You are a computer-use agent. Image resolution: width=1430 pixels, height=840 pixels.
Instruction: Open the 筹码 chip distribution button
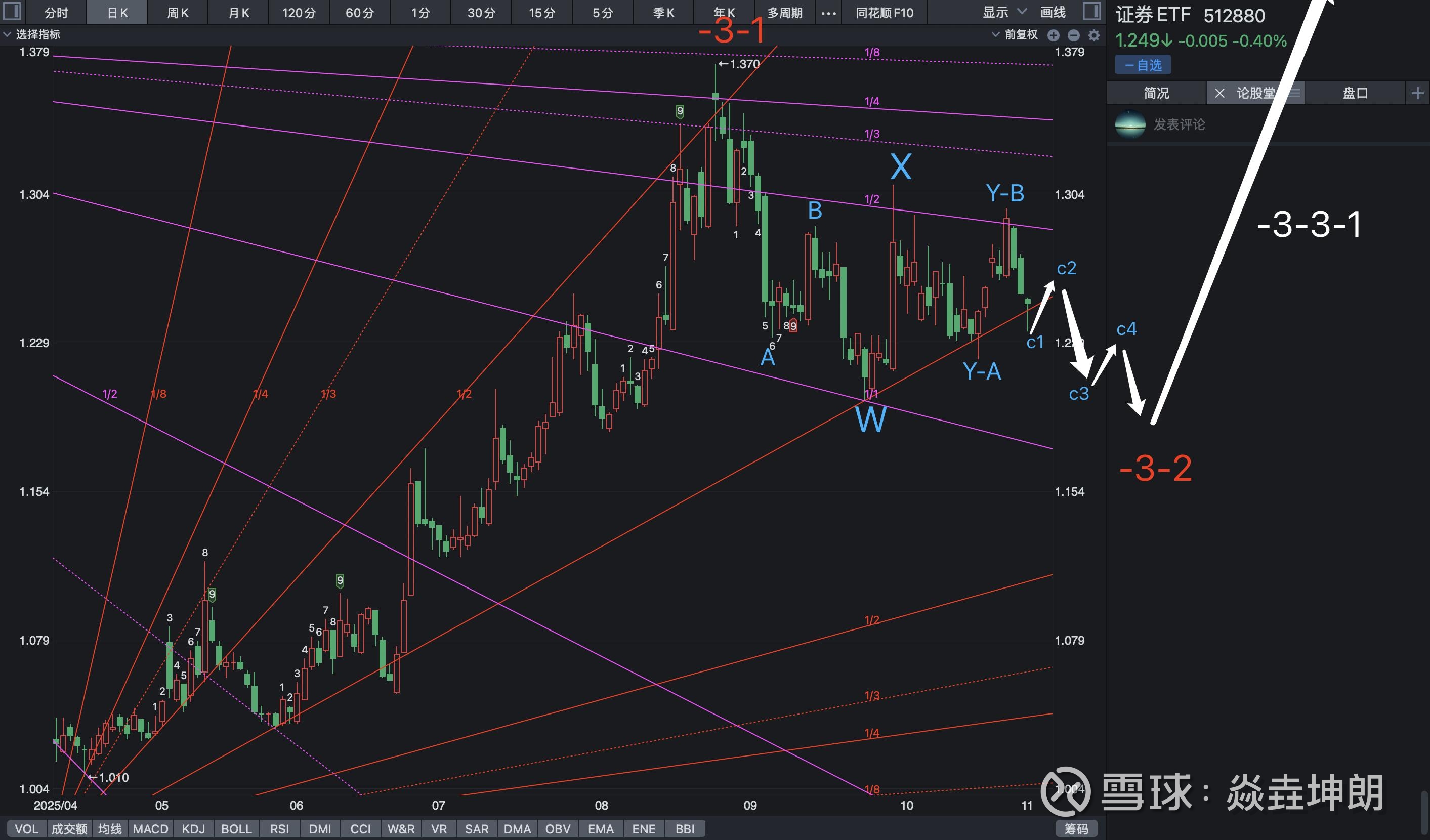tap(1076, 829)
